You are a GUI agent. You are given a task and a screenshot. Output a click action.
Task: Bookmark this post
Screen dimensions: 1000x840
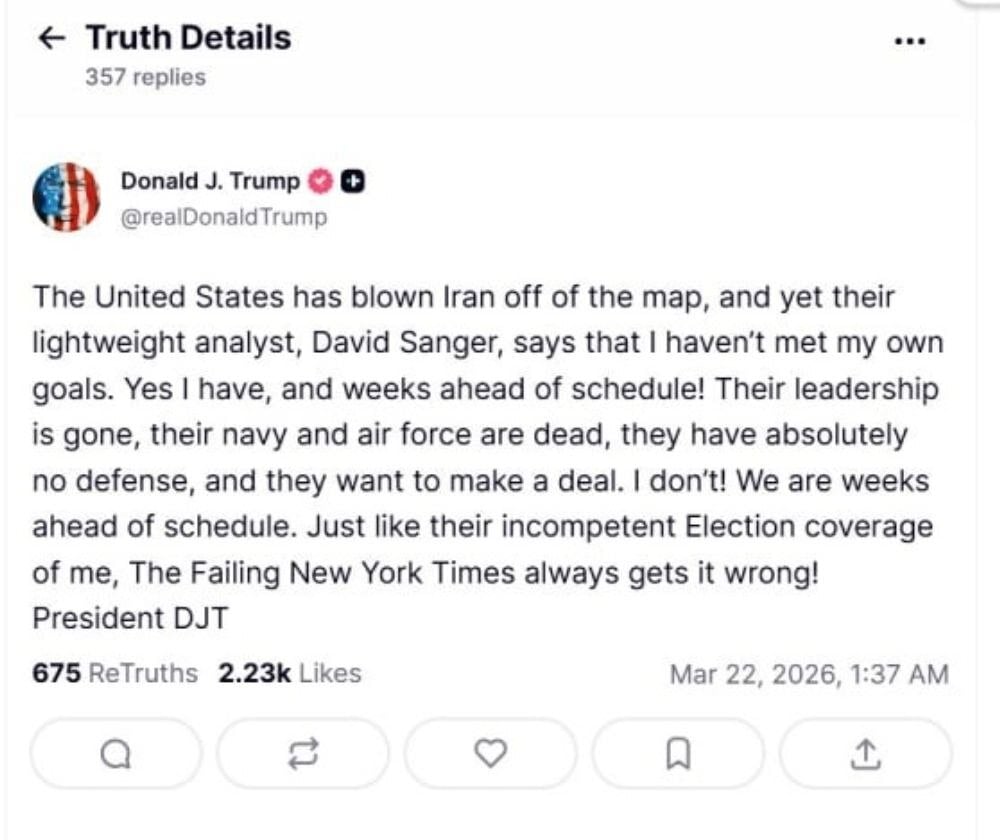click(x=678, y=754)
